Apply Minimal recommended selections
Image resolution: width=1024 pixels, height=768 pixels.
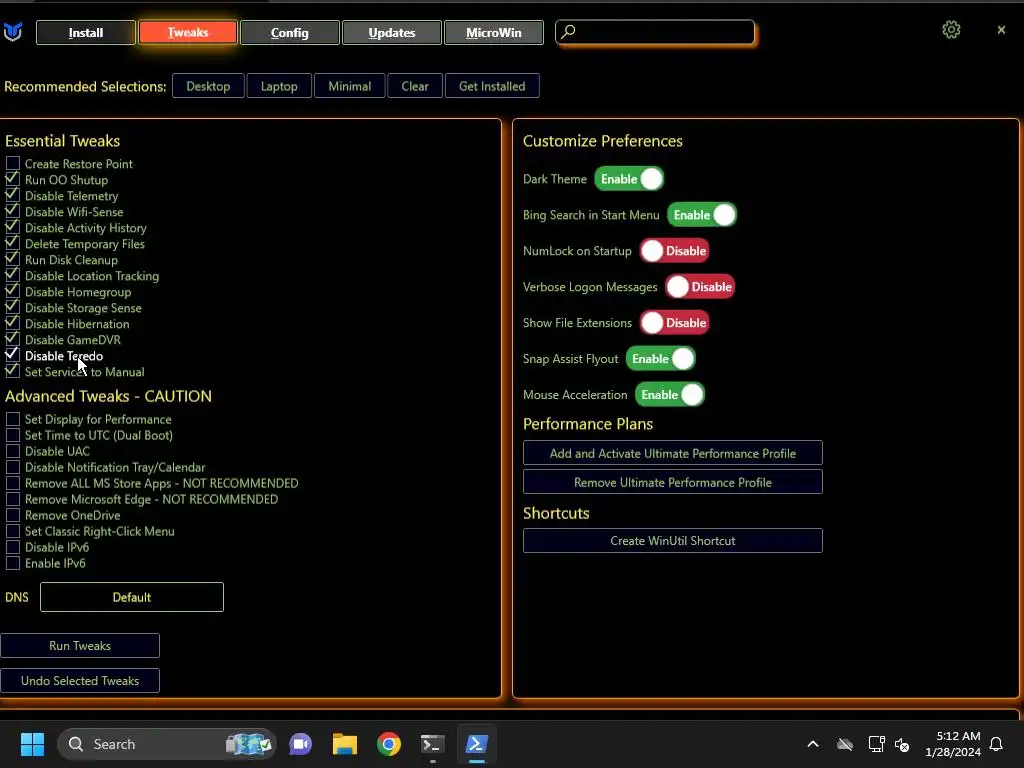coord(349,86)
